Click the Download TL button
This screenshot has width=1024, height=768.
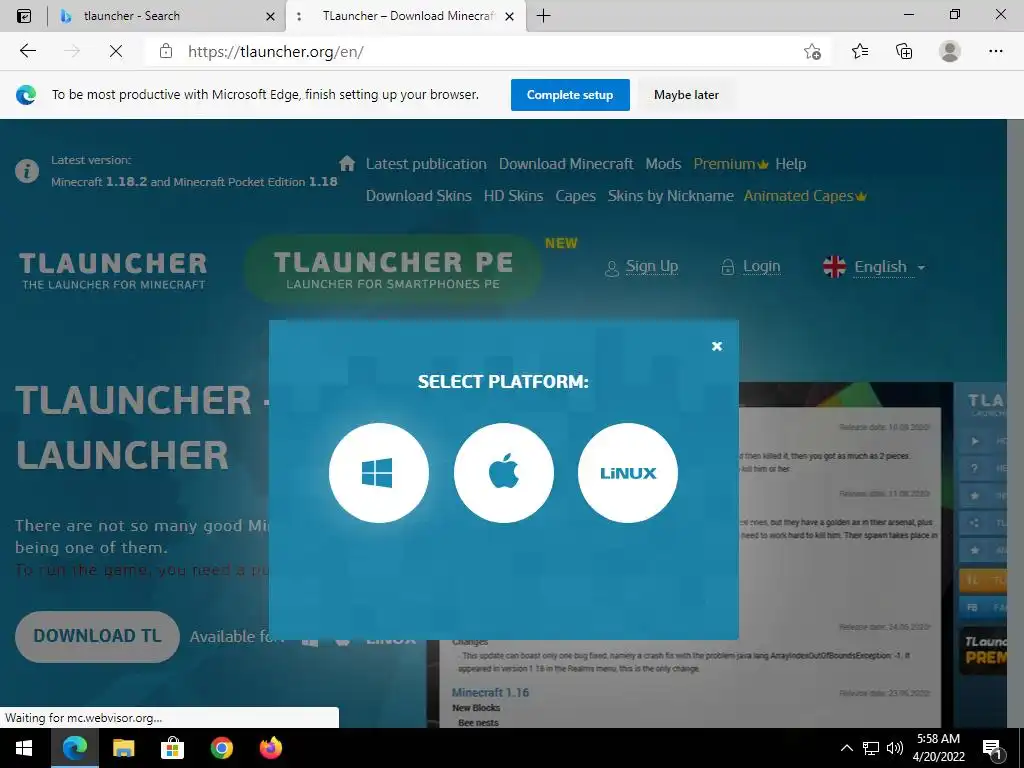tap(97, 636)
